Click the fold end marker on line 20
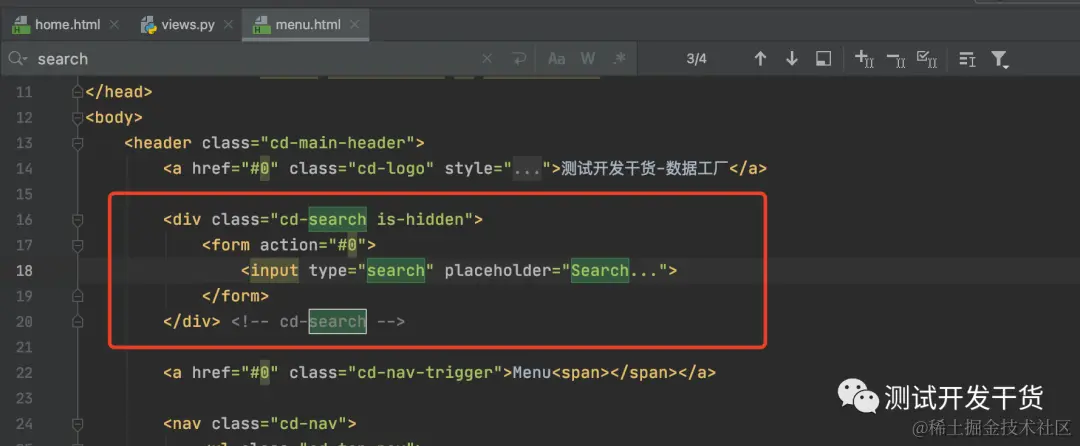 click(77, 321)
